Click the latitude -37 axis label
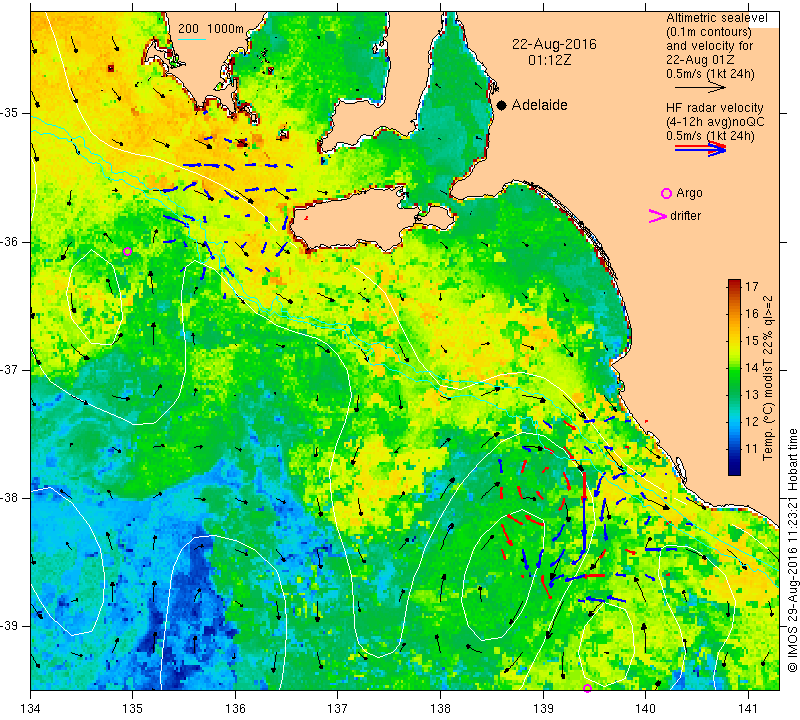Image resolution: width=800 pixels, height=720 pixels. [10, 369]
